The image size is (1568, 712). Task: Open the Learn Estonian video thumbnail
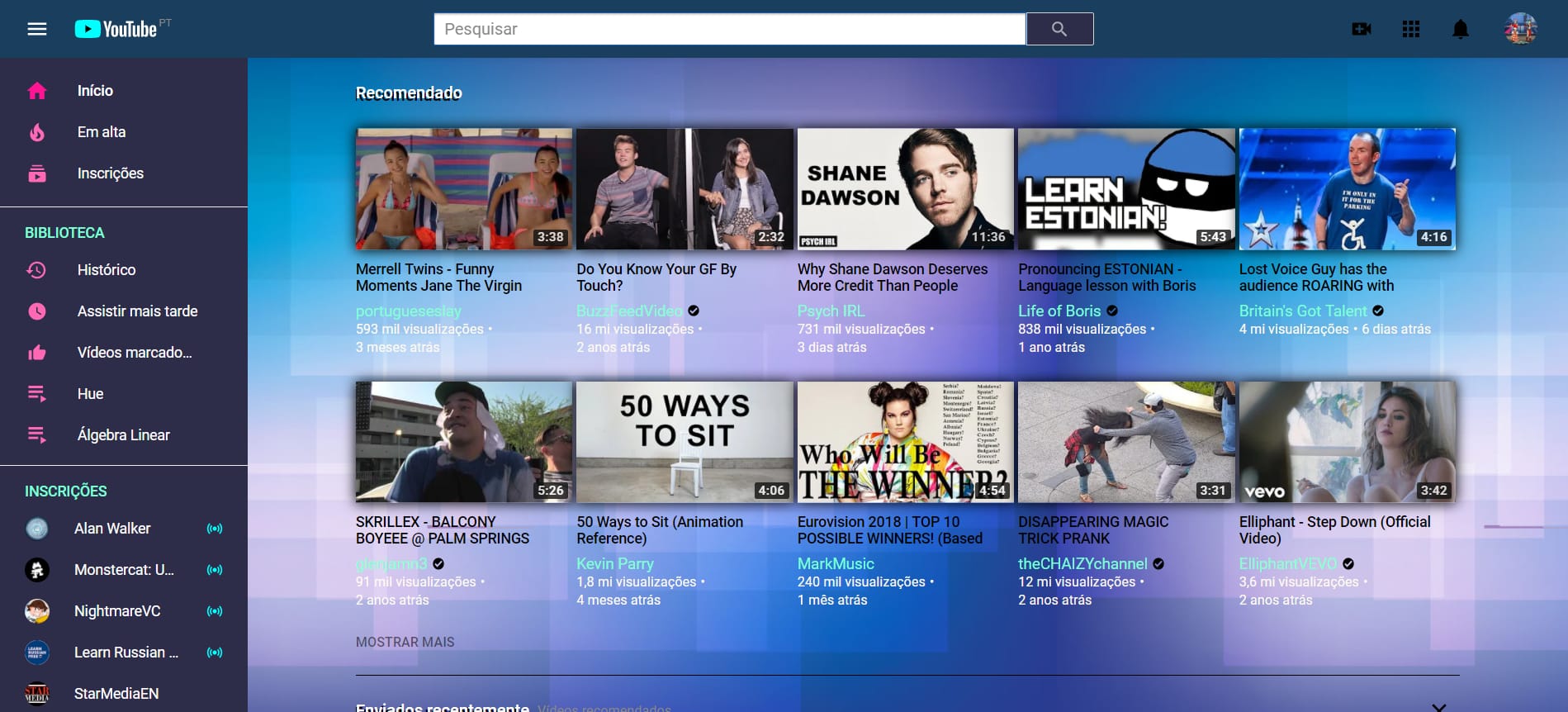[1126, 188]
